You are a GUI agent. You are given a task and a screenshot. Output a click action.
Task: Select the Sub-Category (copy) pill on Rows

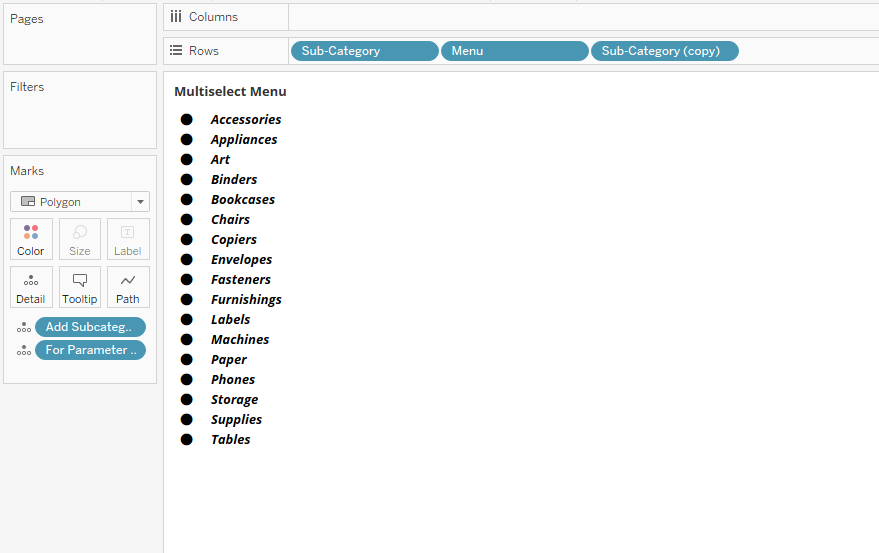(665, 51)
